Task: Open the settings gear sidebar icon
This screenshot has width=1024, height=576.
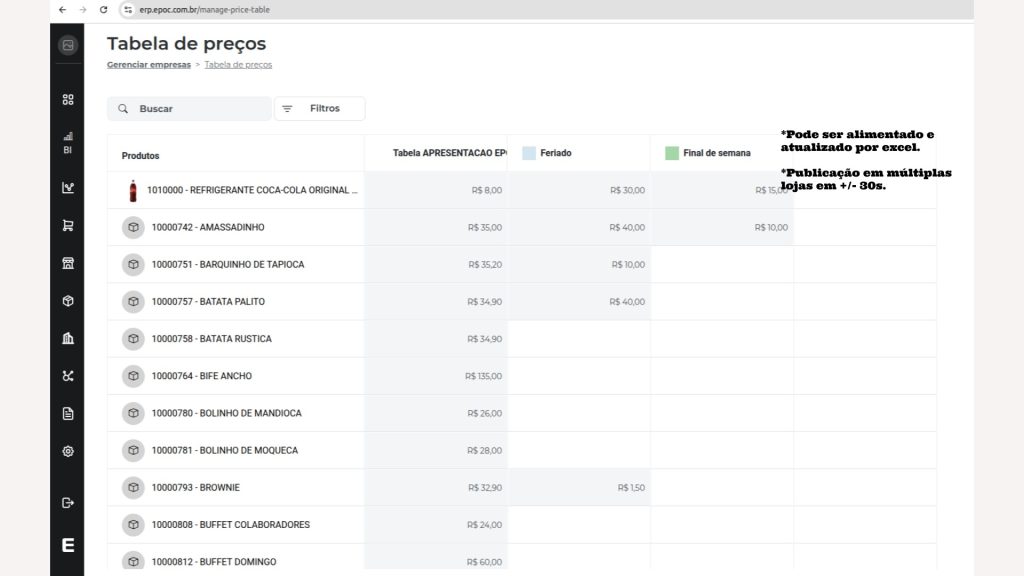Action: pyautogui.click(x=68, y=451)
